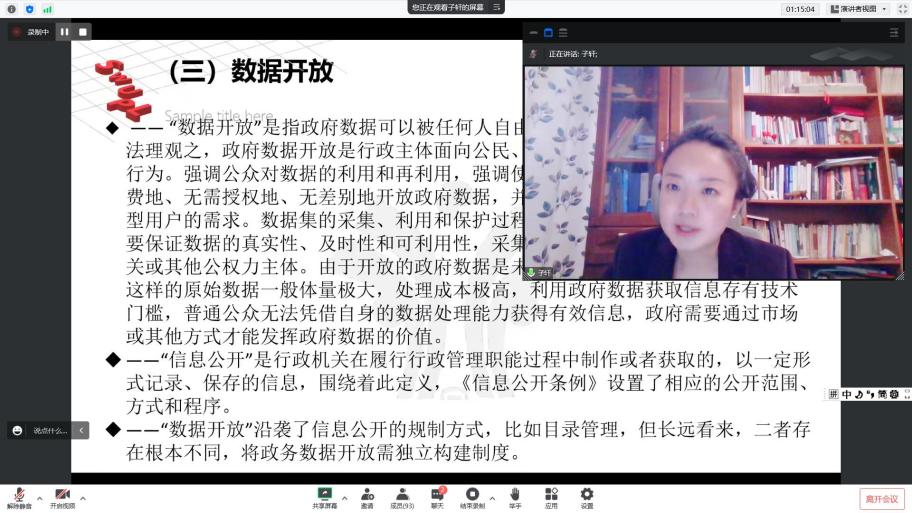Open menu next to screen-sharing notice
912x513 pixels.
(497, 7)
